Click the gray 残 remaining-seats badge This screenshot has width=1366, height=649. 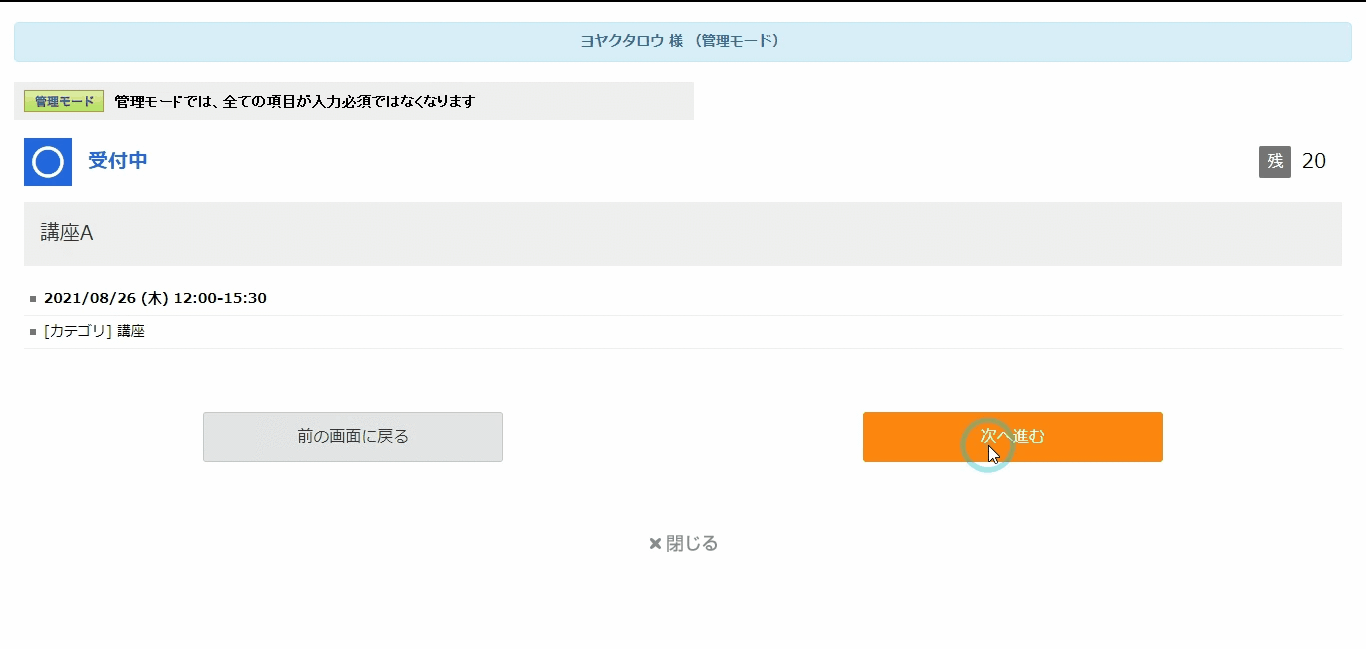1273,161
